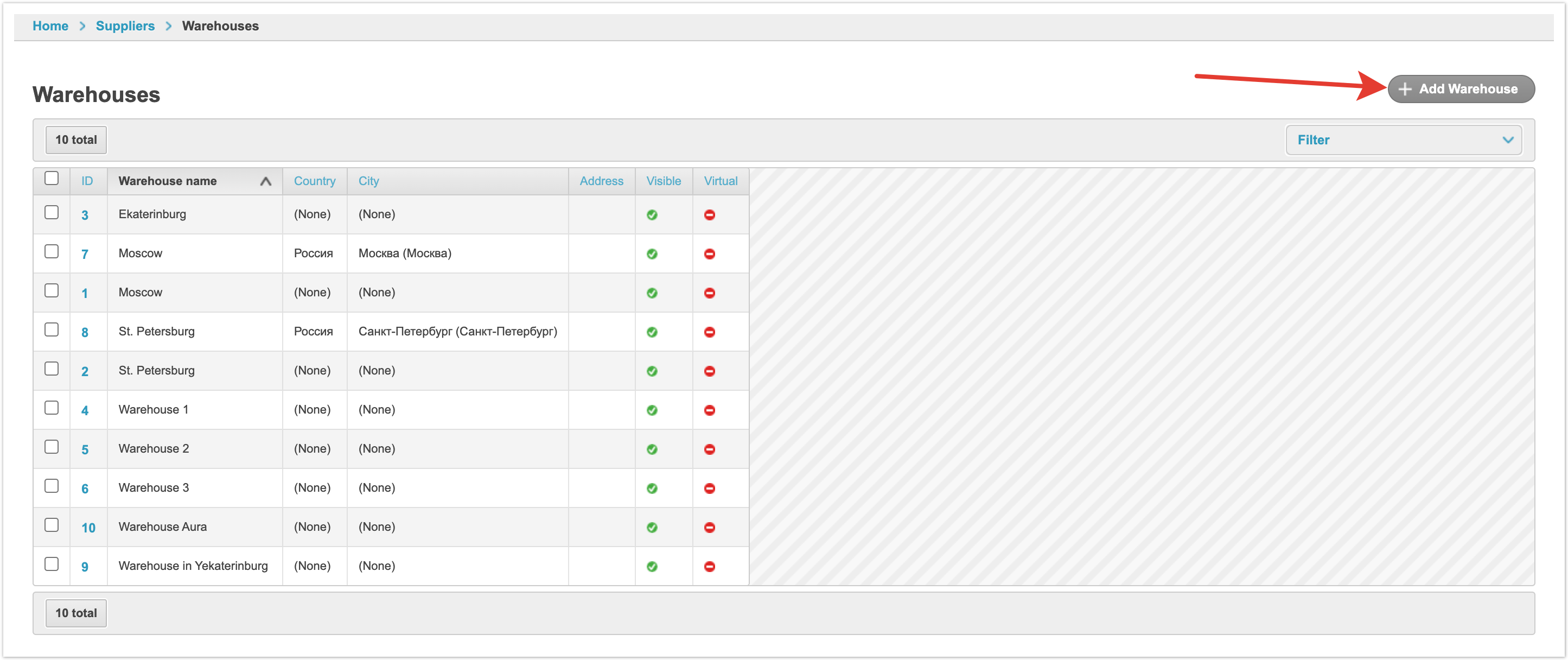Click red Virtual icon for Warehouse 1
The width and height of the screenshot is (1568, 660).
(x=709, y=410)
